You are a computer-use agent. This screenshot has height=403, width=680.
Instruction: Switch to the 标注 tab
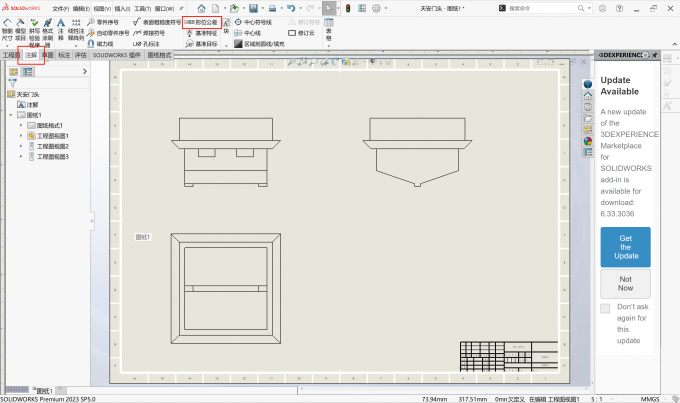pos(64,55)
